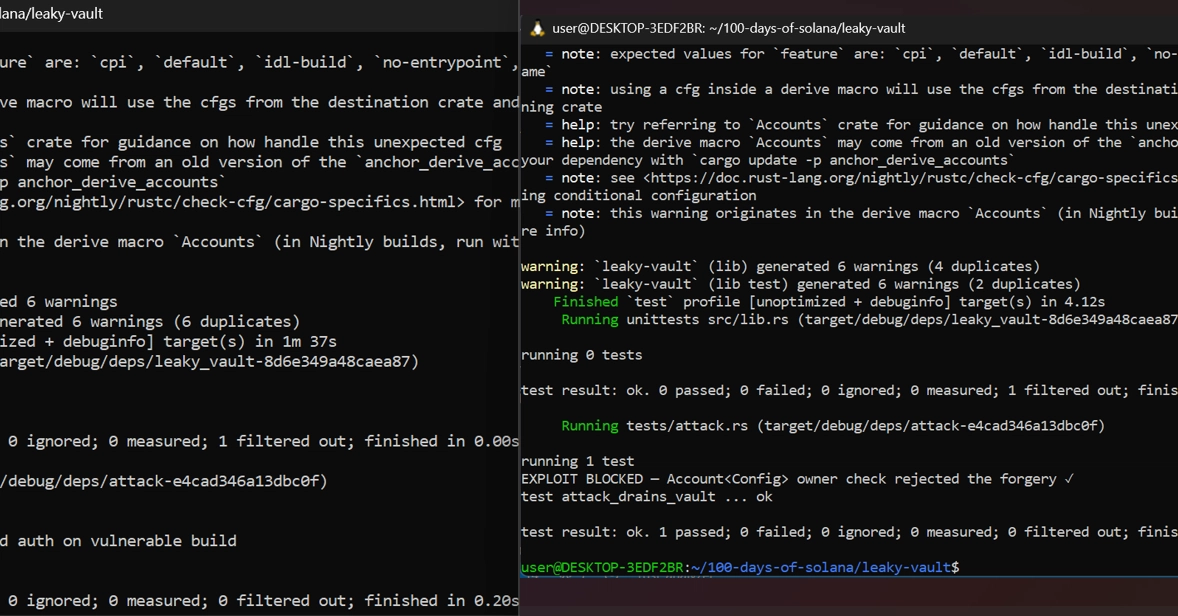Click the feature values line starting 'ure` are:' in the left terminal
Viewport: 1178px width, 616px height.
point(259,62)
